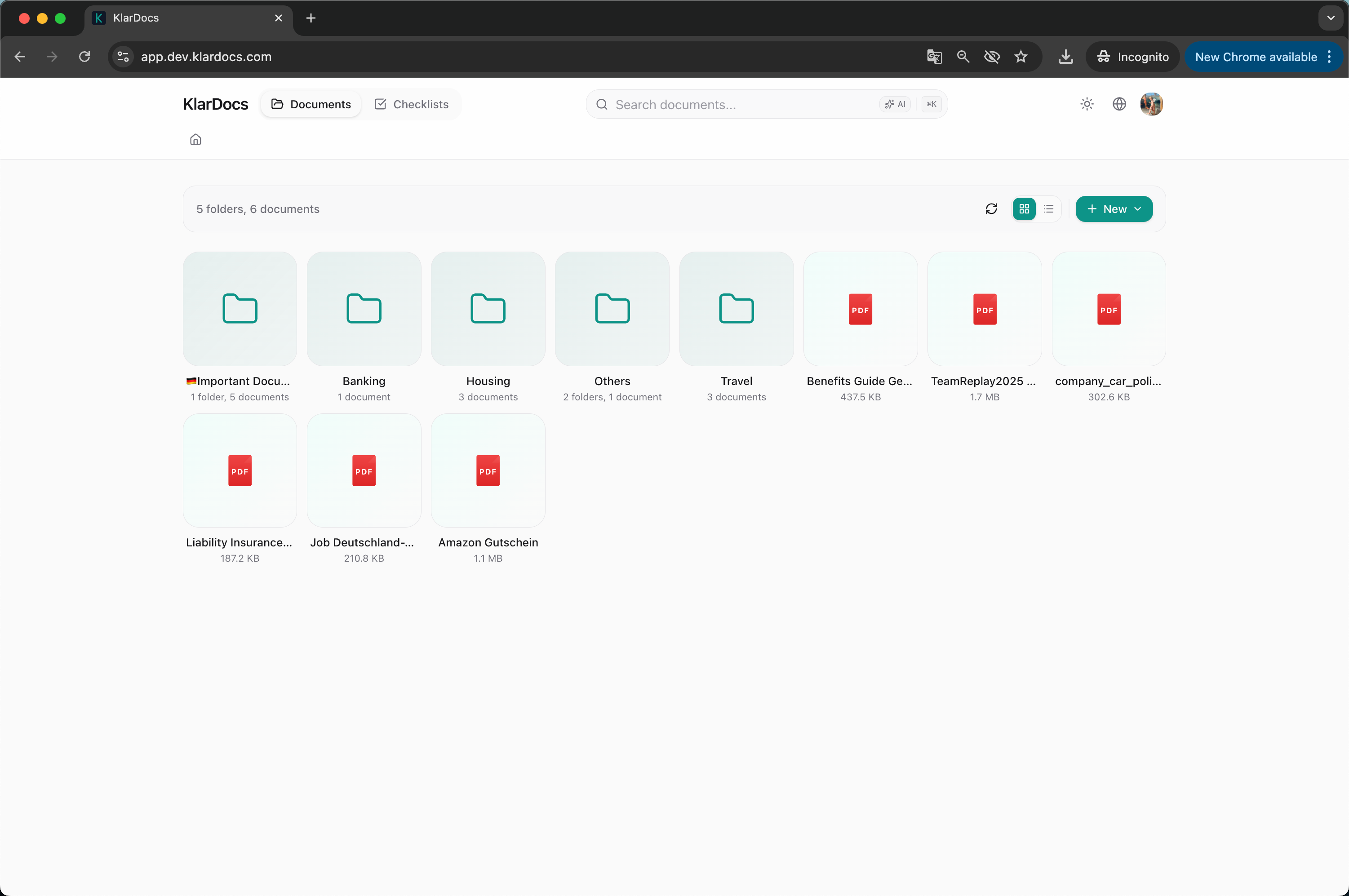The image size is (1349, 896).
Task: Switch to list view
Action: (1048, 209)
